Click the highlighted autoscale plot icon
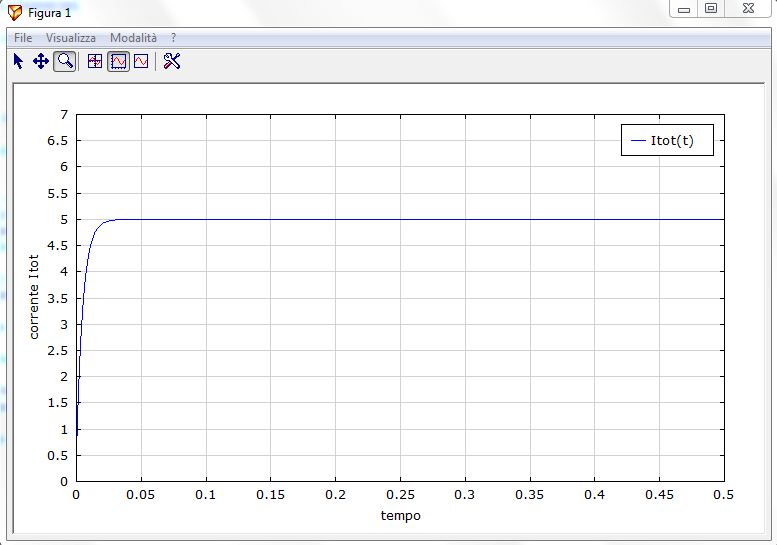The image size is (777, 545). (118, 61)
